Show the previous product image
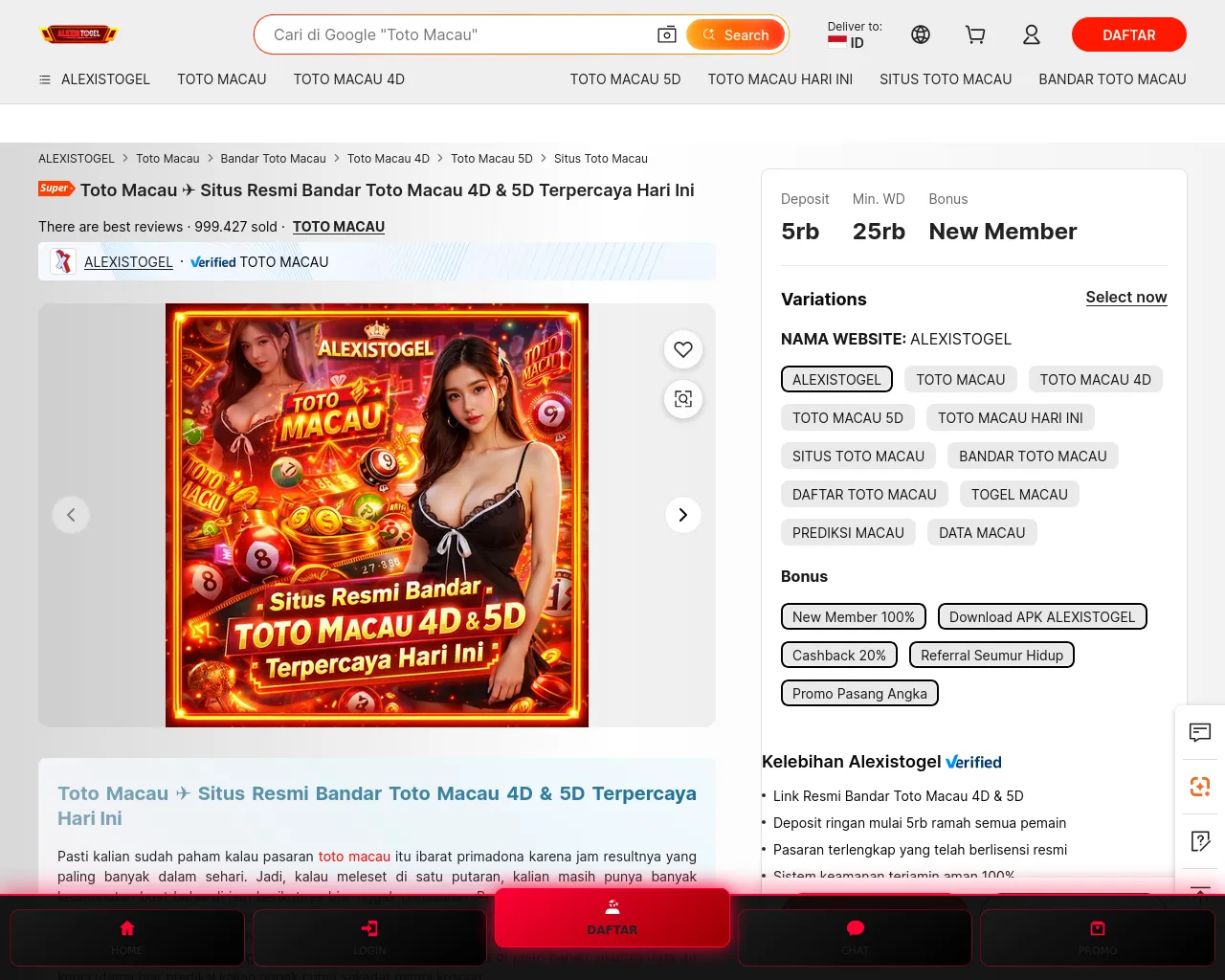The height and width of the screenshot is (980, 1225). (71, 515)
